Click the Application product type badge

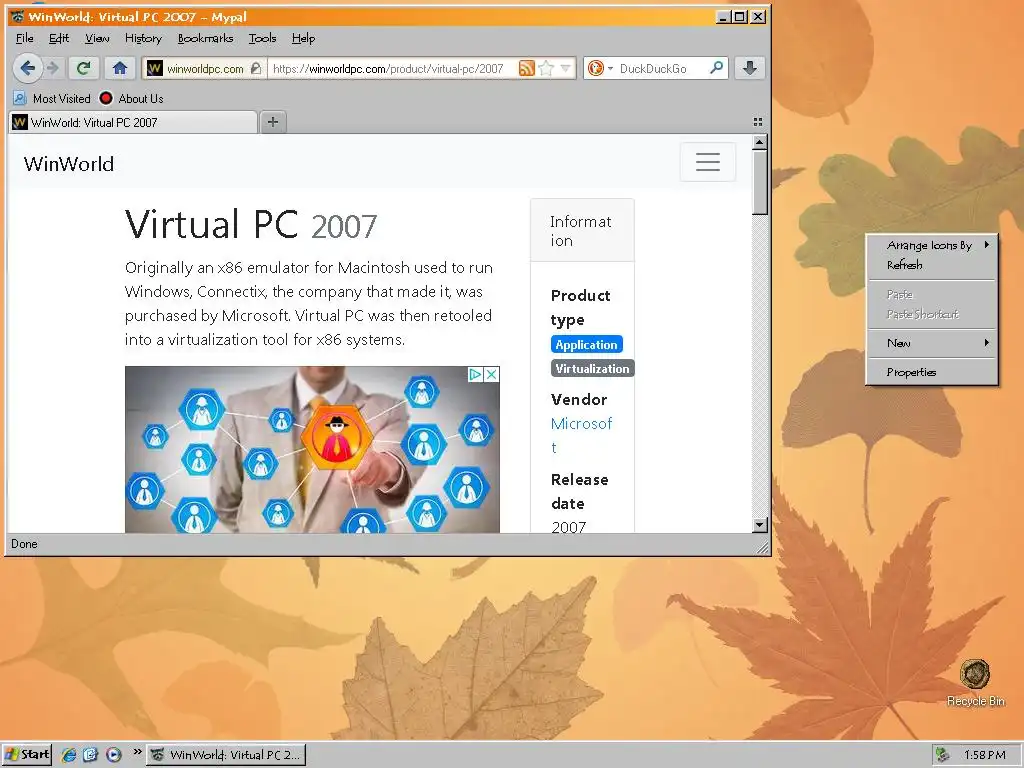coord(586,344)
